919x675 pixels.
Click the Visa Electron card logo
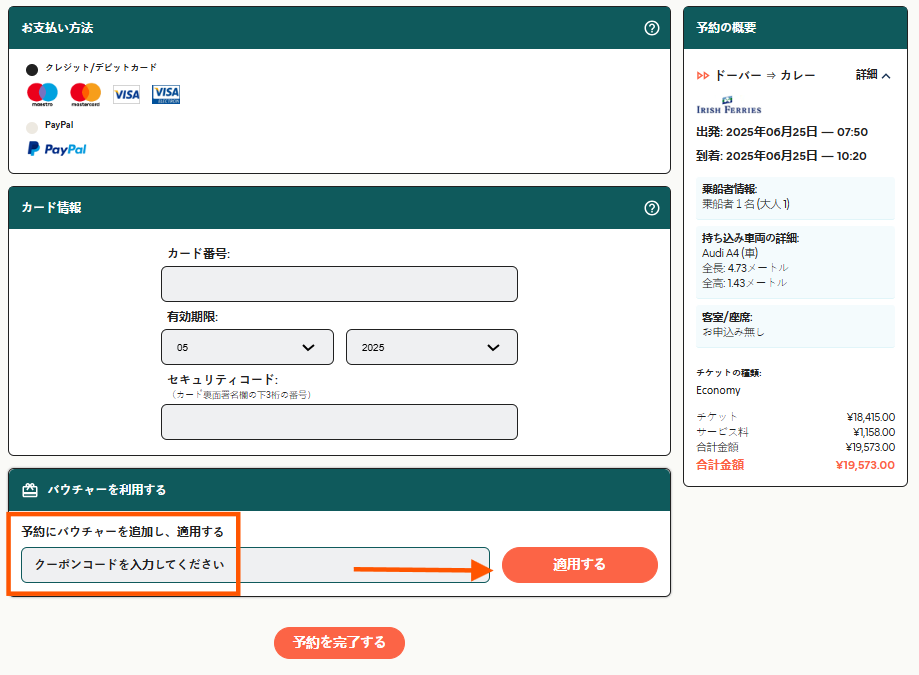coord(166,95)
